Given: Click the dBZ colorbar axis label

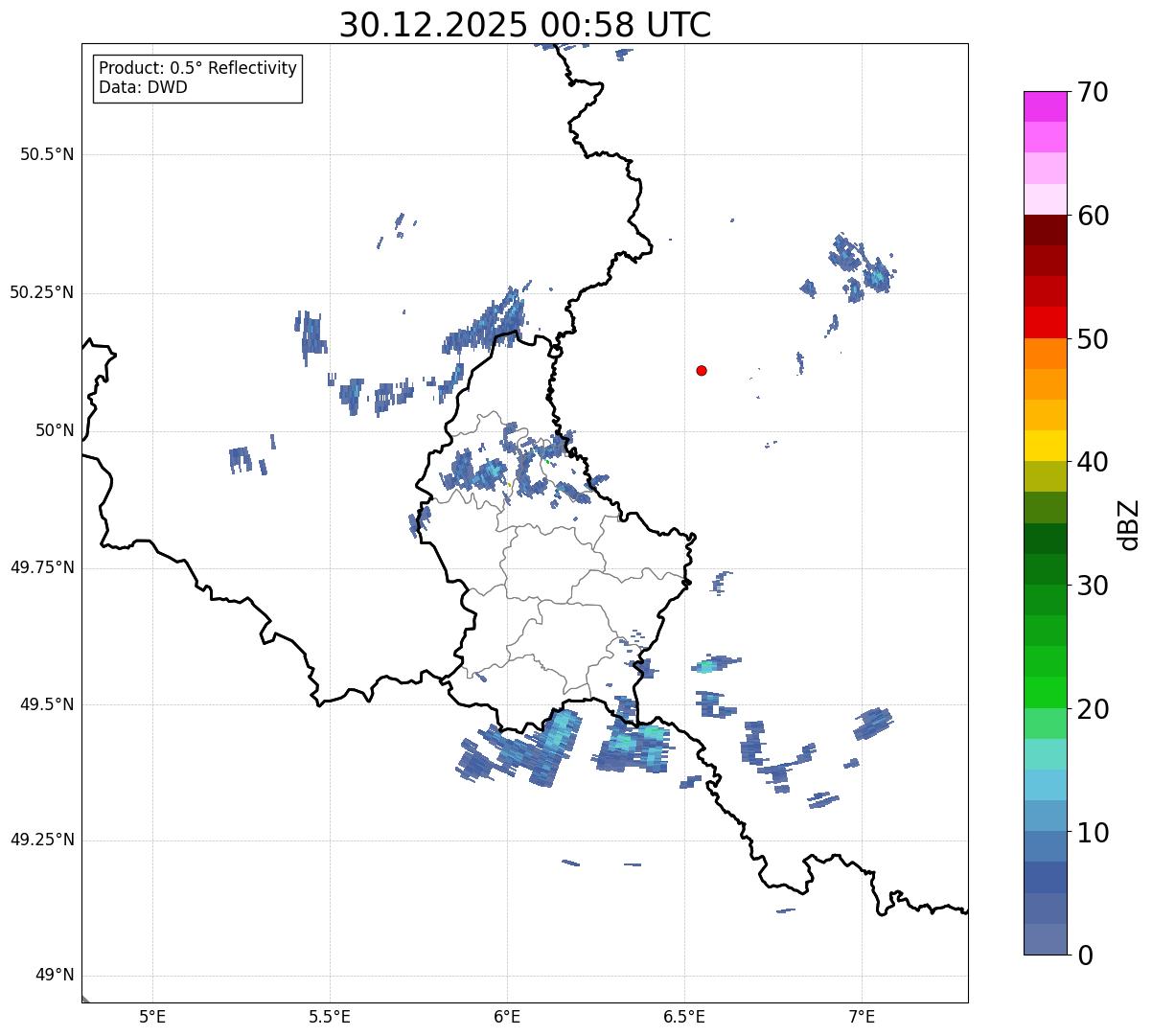Looking at the screenshot, I should tap(1129, 523).
